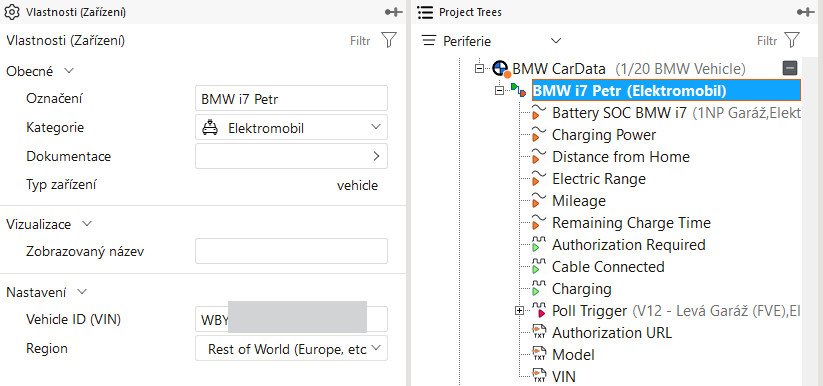This screenshot has height=386, width=823.
Task: Click the Electric Range analog icon
Action: [x=539, y=179]
